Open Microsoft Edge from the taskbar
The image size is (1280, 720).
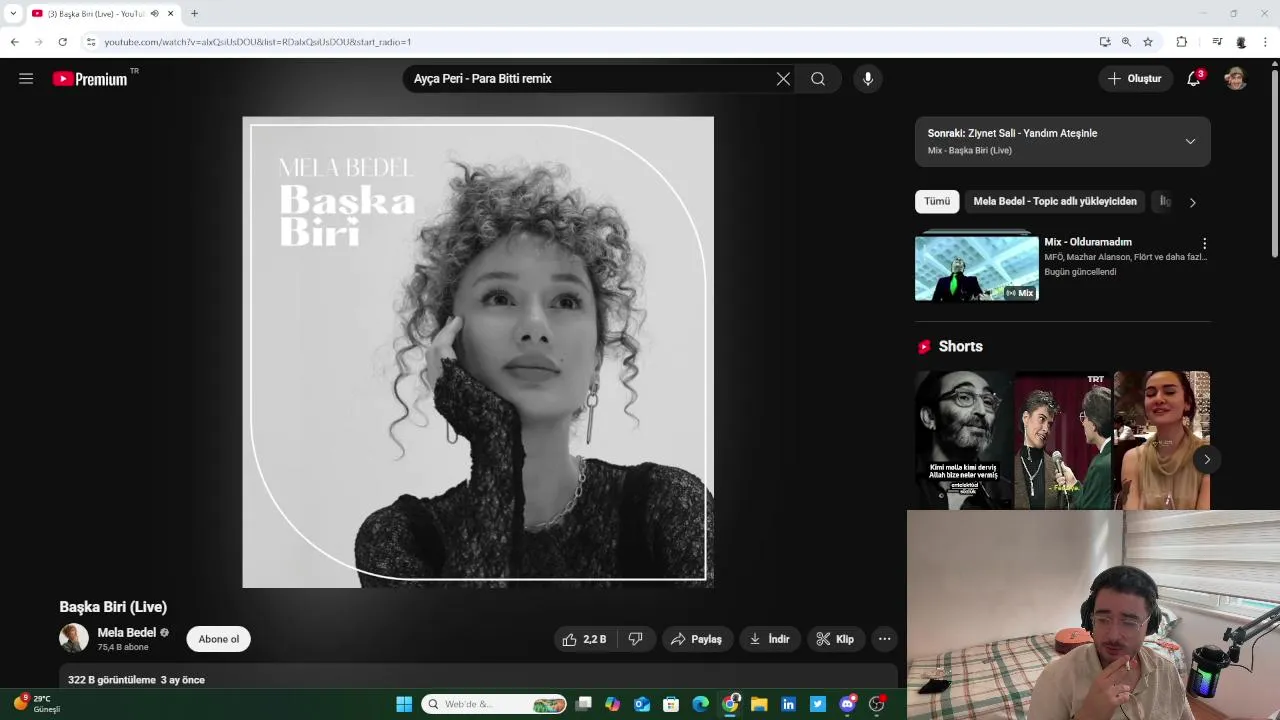[700, 704]
